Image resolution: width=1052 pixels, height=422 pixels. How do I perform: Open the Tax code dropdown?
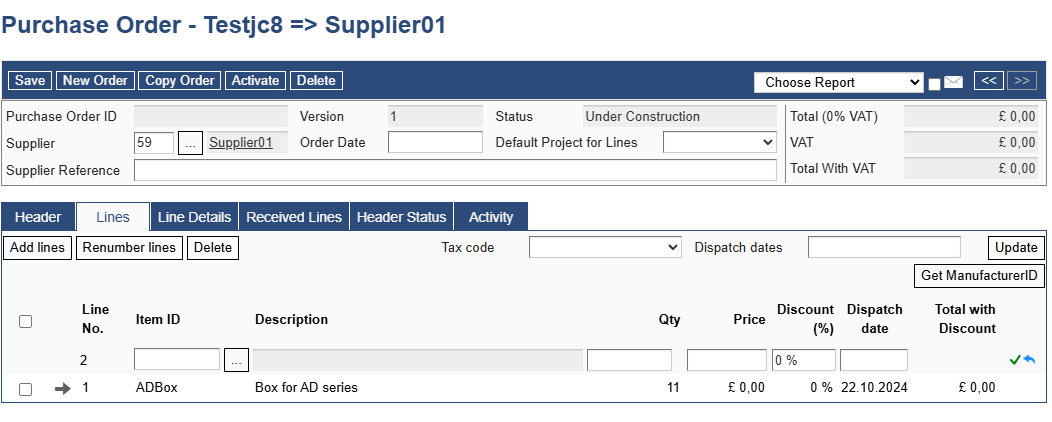[605, 247]
